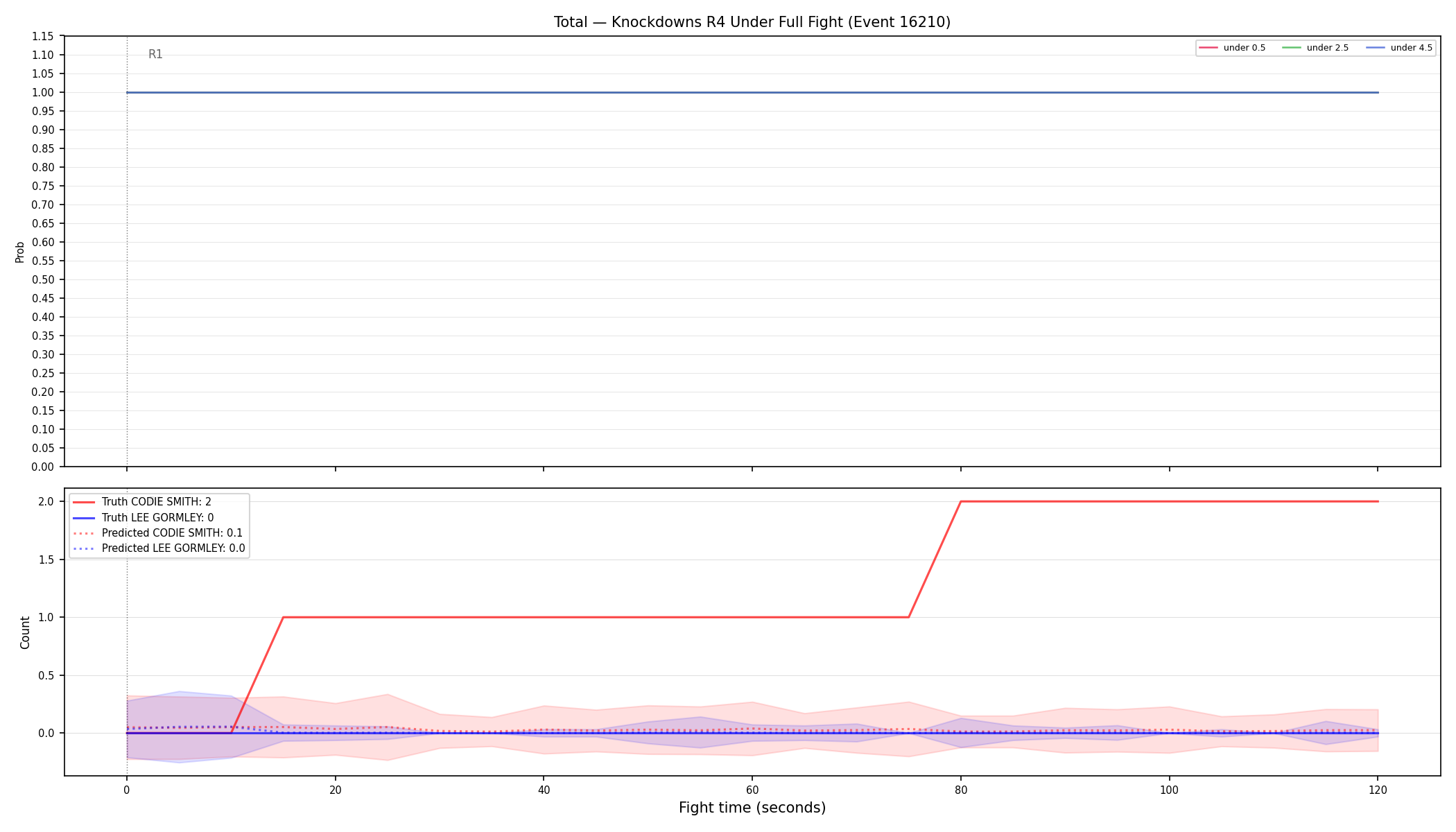The image size is (1456, 832).
Task: Select the green 'under 2.5' legend line
Action: tap(1292, 48)
